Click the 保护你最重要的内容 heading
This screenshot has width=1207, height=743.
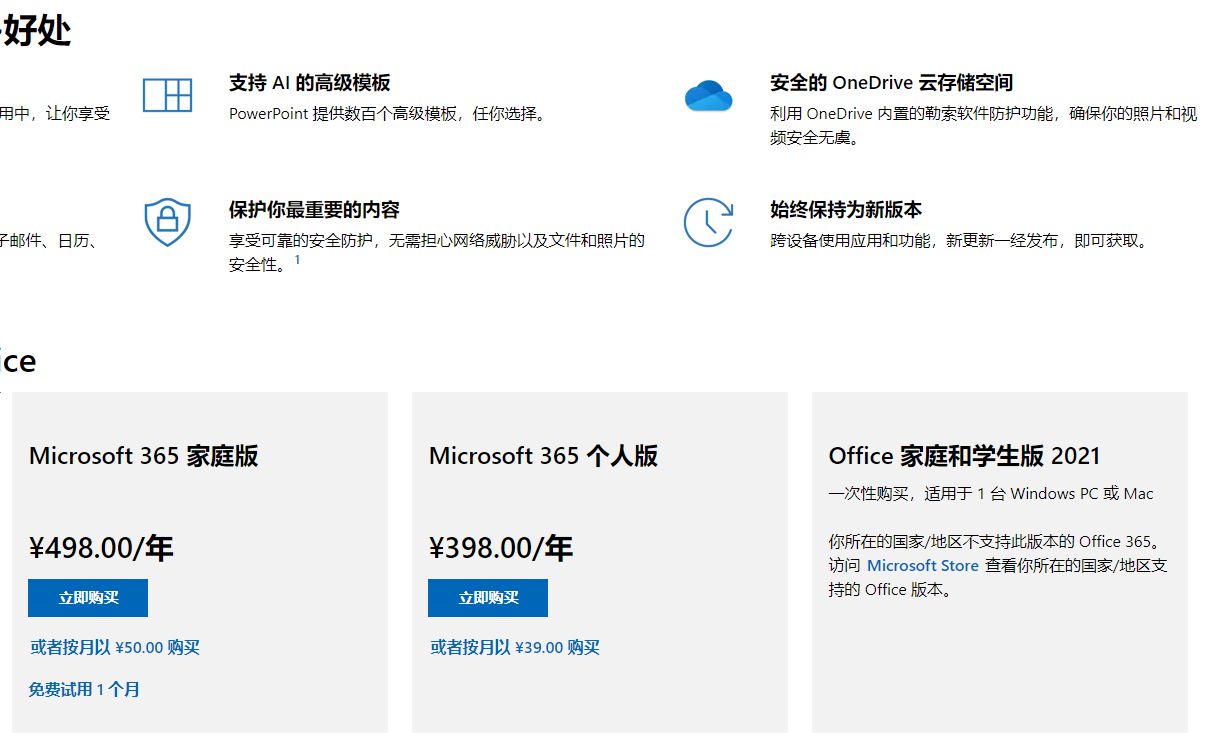(x=314, y=210)
